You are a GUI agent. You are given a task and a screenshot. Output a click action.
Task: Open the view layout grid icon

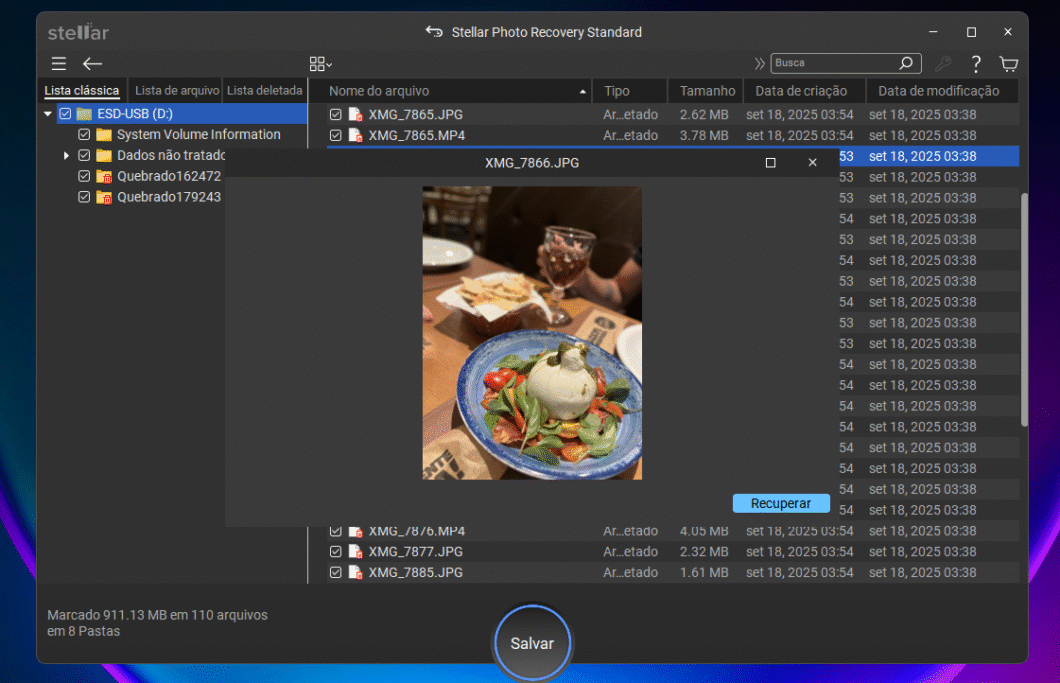pyautogui.click(x=318, y=62)
